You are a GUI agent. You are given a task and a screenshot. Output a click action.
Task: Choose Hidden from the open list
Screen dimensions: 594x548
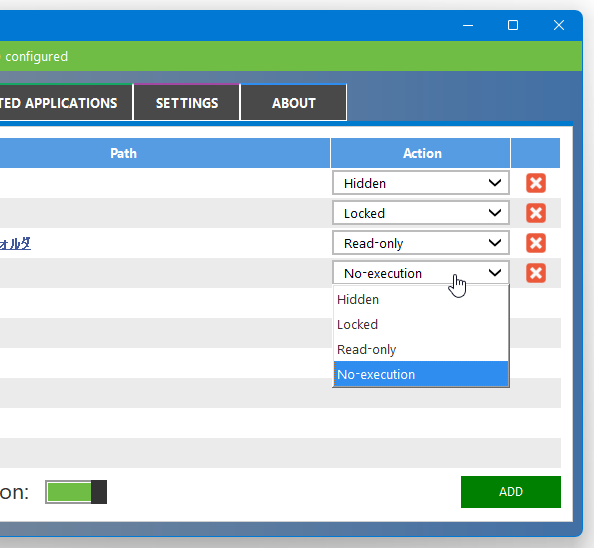click(x=420, y=300)
